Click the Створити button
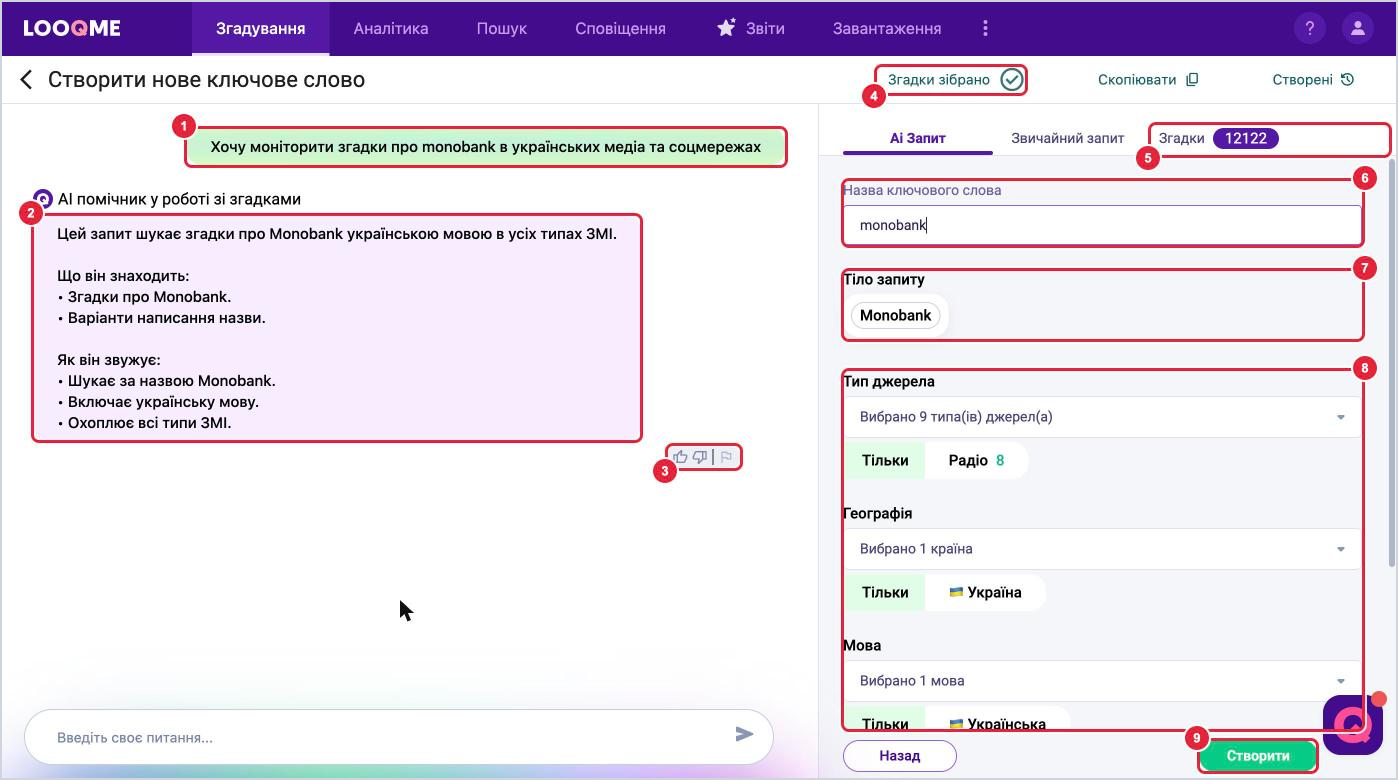Viewport: 1398px width, 780px height. pos(1258,756)
